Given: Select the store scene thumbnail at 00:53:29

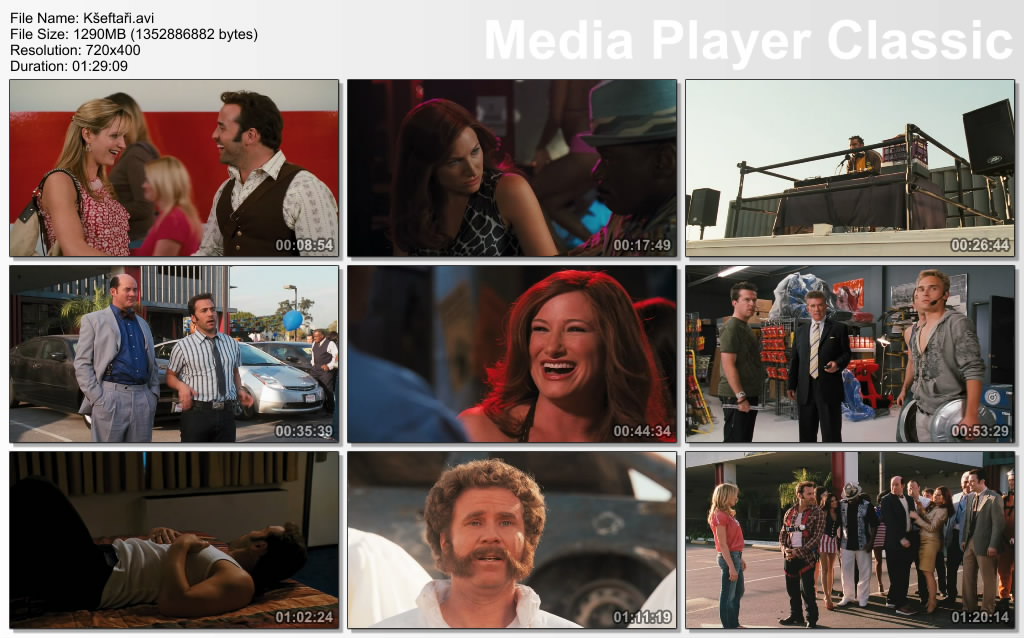Looking at the screenshot, I should [x=849, y=353].
